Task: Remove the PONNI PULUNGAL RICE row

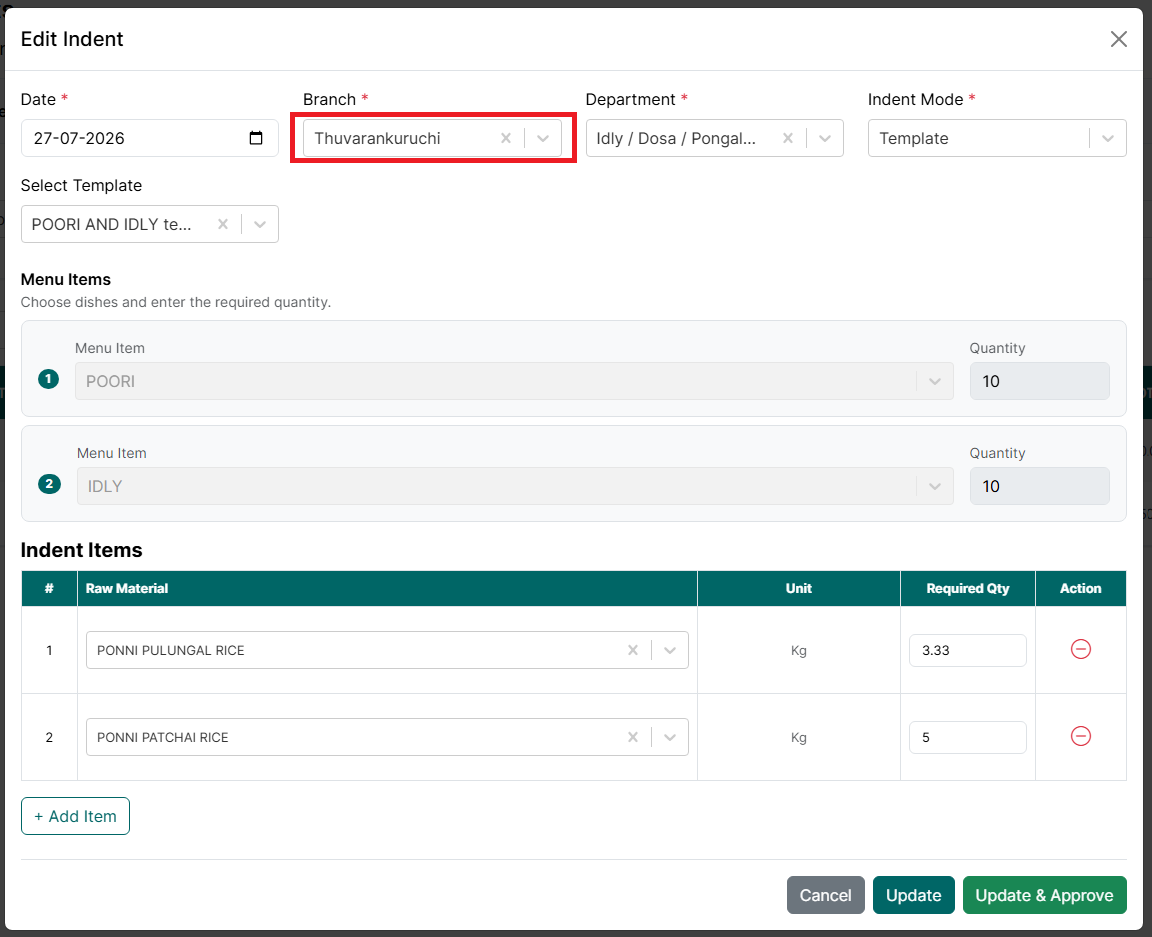Action: click(1081, 649)
